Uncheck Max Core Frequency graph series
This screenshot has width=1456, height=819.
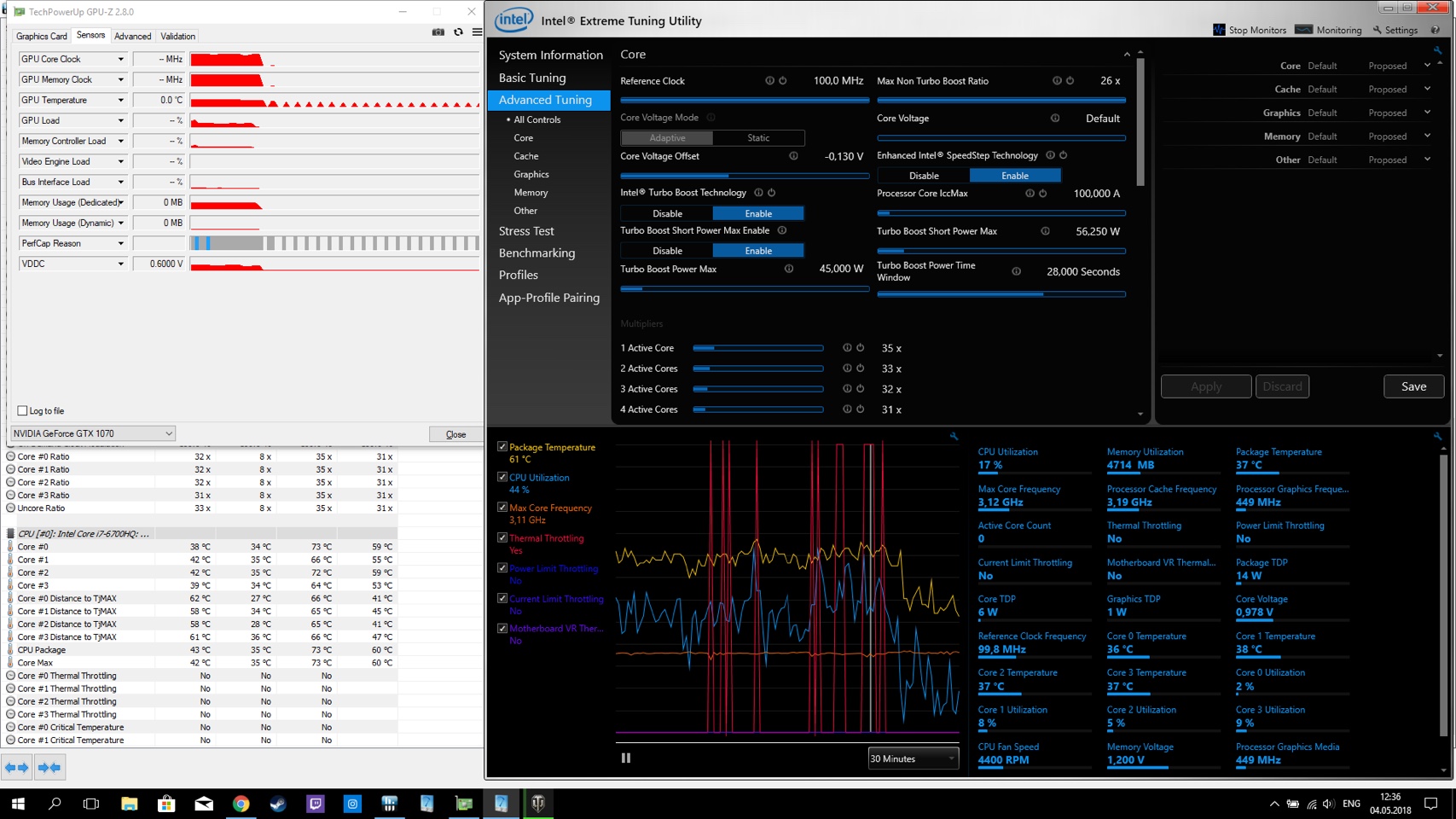pyautogui.click(x=502, y=508)
